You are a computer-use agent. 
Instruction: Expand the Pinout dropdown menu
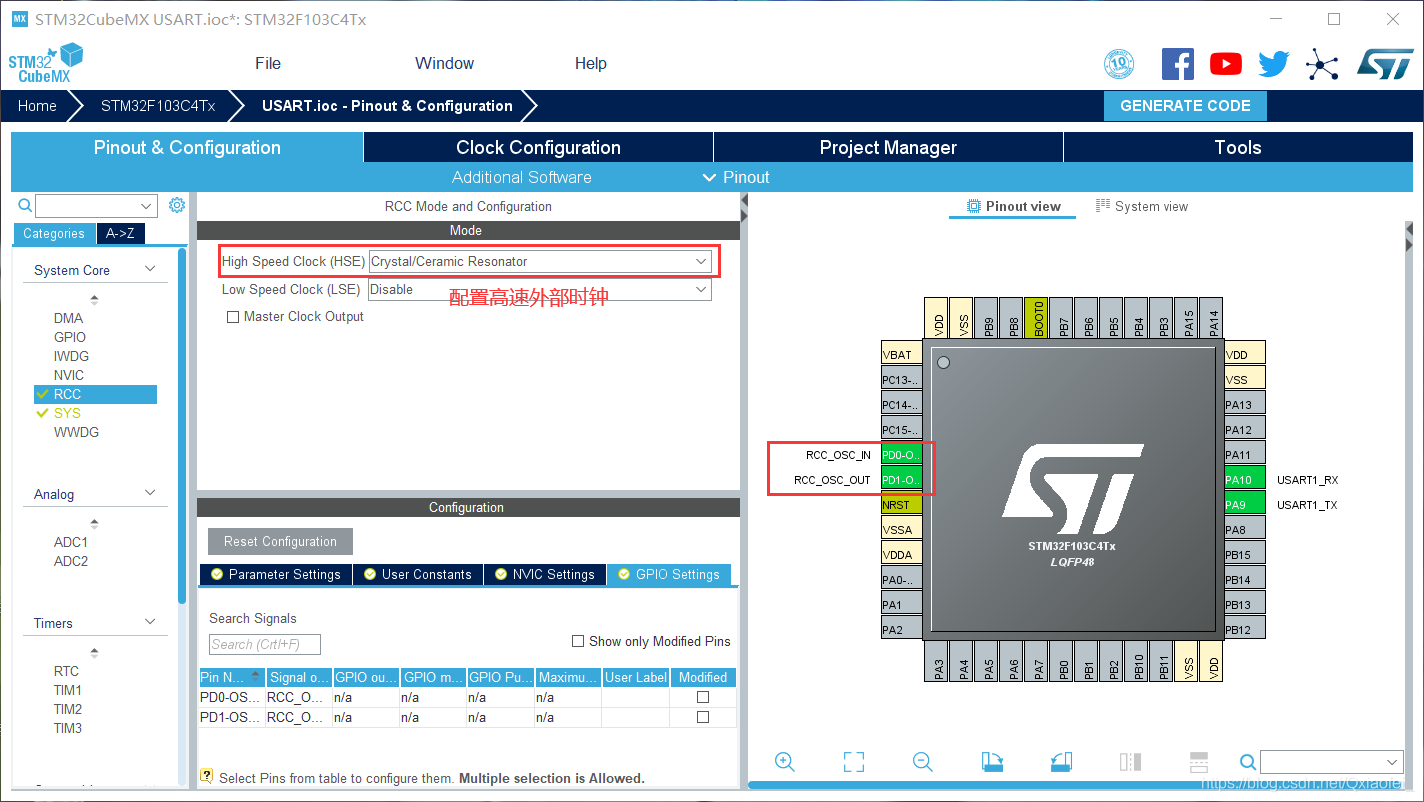point(736,177)
